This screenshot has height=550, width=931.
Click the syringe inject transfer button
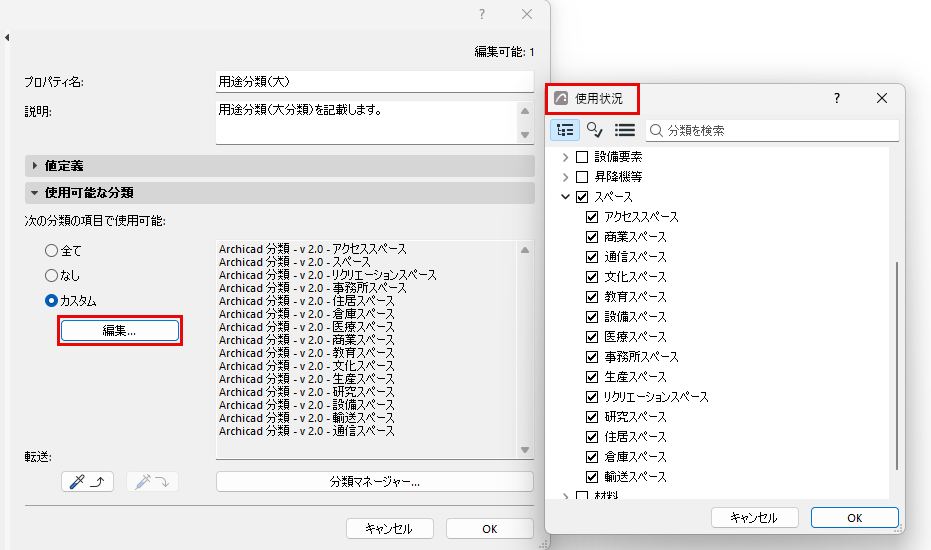[x=153, y=482]
